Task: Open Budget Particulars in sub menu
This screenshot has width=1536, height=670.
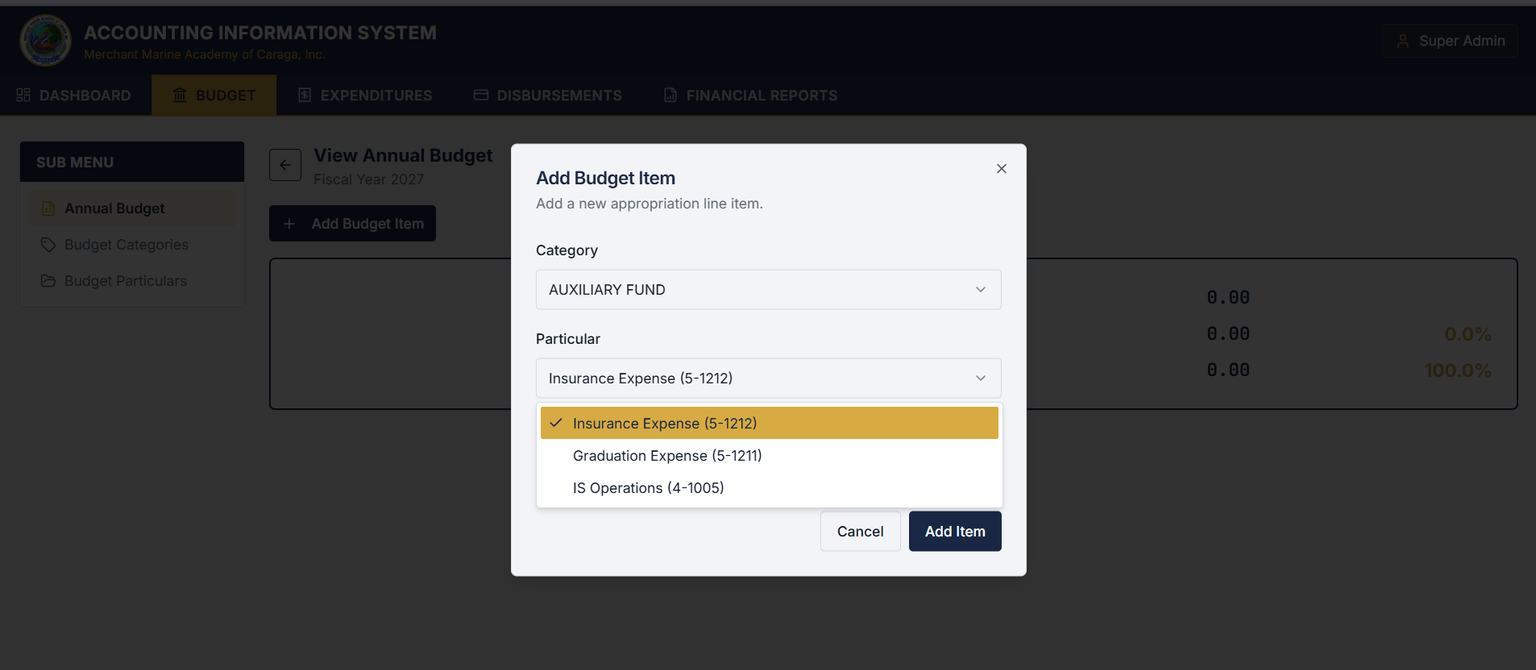Action: (x=132, y=281)
